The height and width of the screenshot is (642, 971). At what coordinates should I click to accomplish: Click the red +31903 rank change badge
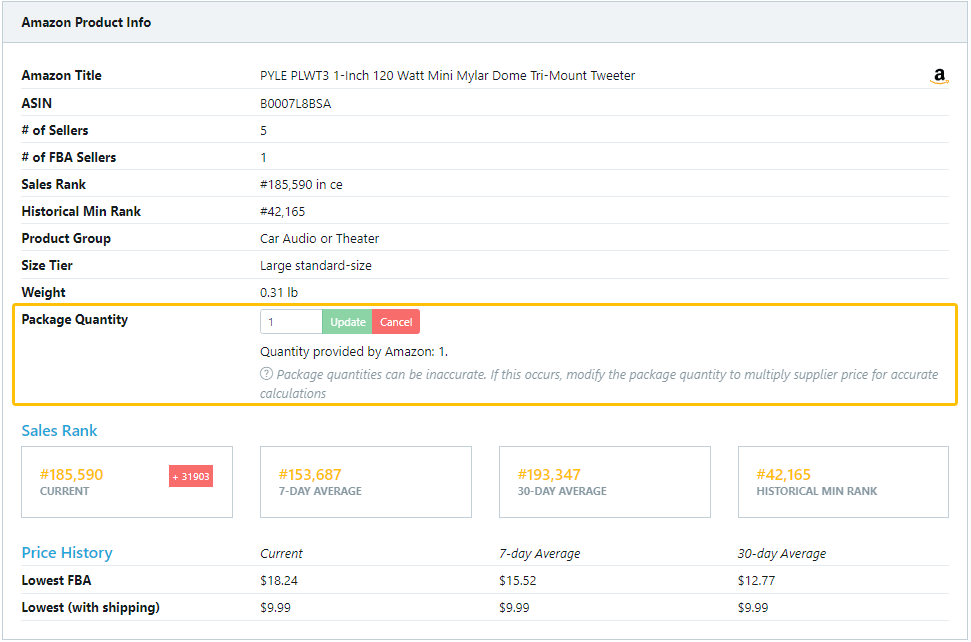pos(191,476)
